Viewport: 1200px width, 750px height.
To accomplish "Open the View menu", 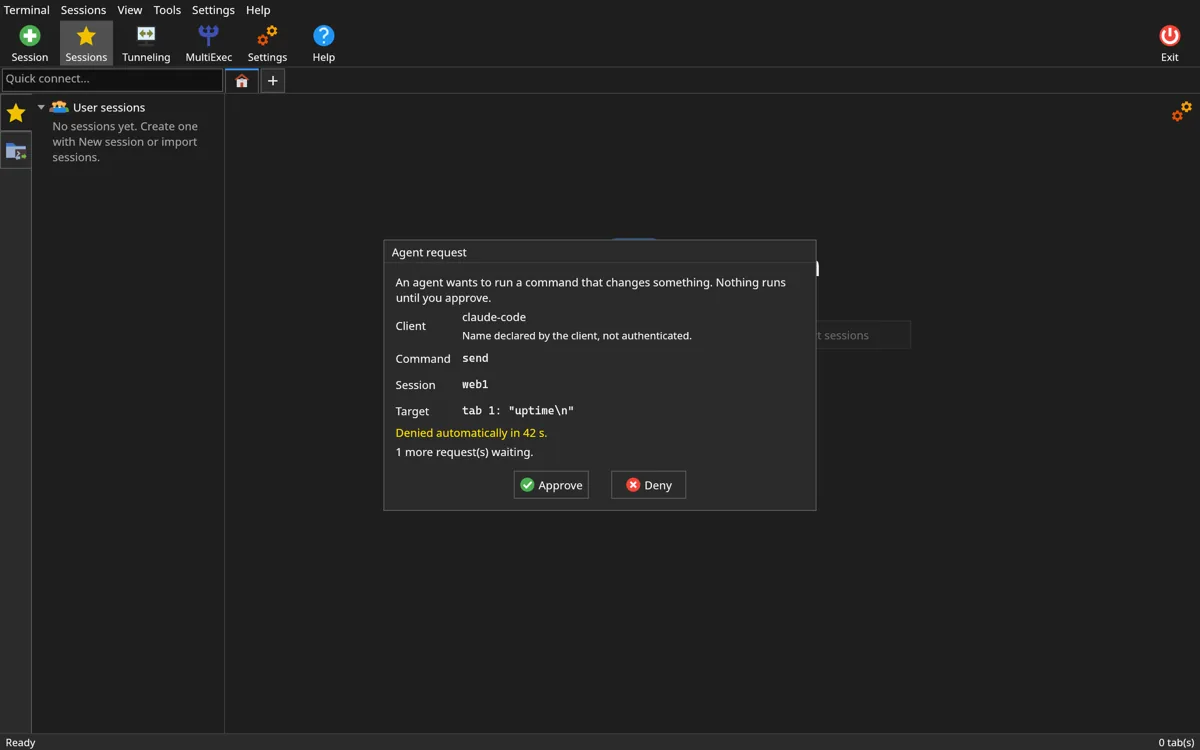I will (x=130, y=10).
